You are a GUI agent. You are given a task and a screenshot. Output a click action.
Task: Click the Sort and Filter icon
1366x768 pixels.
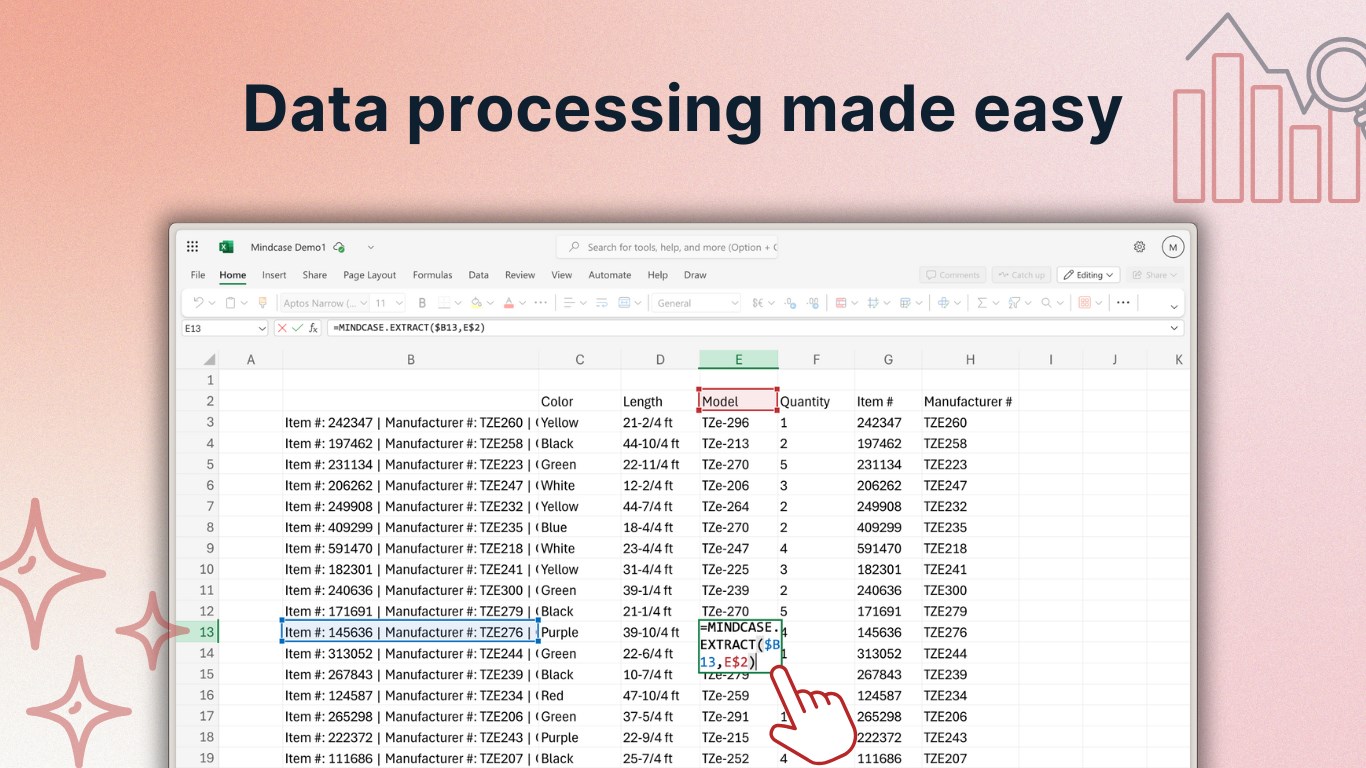click(x=1014, y=303)
